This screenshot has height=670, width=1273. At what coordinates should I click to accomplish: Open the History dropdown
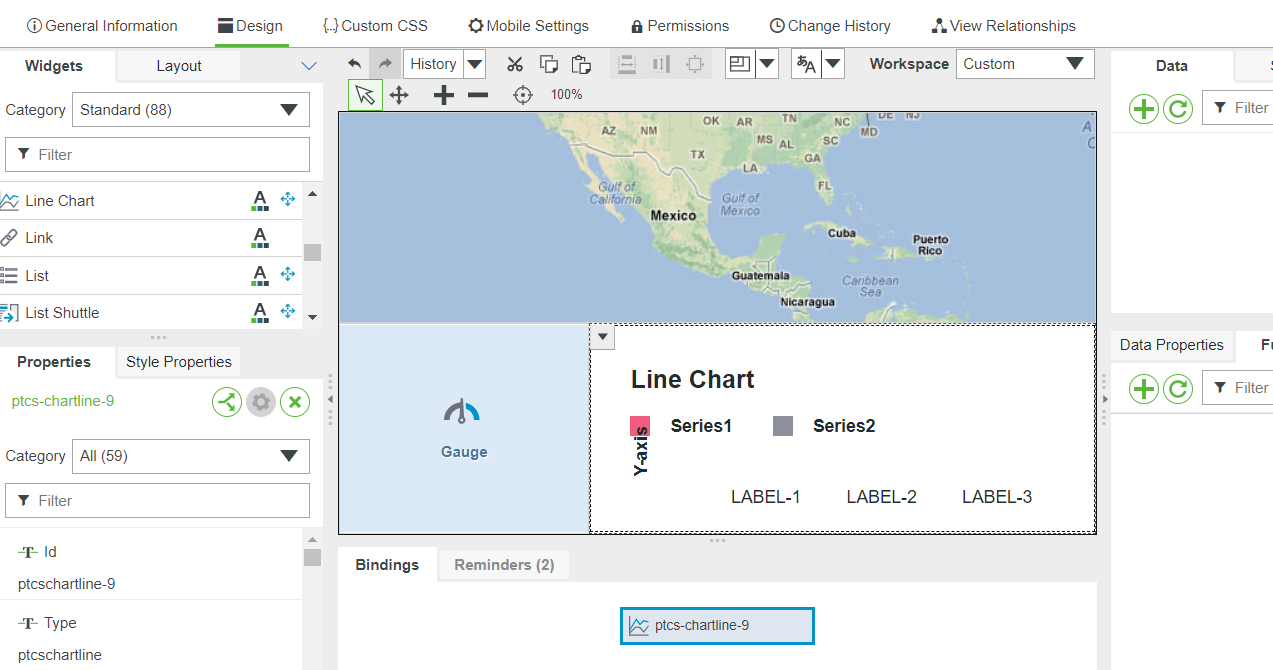click(475, 64)
